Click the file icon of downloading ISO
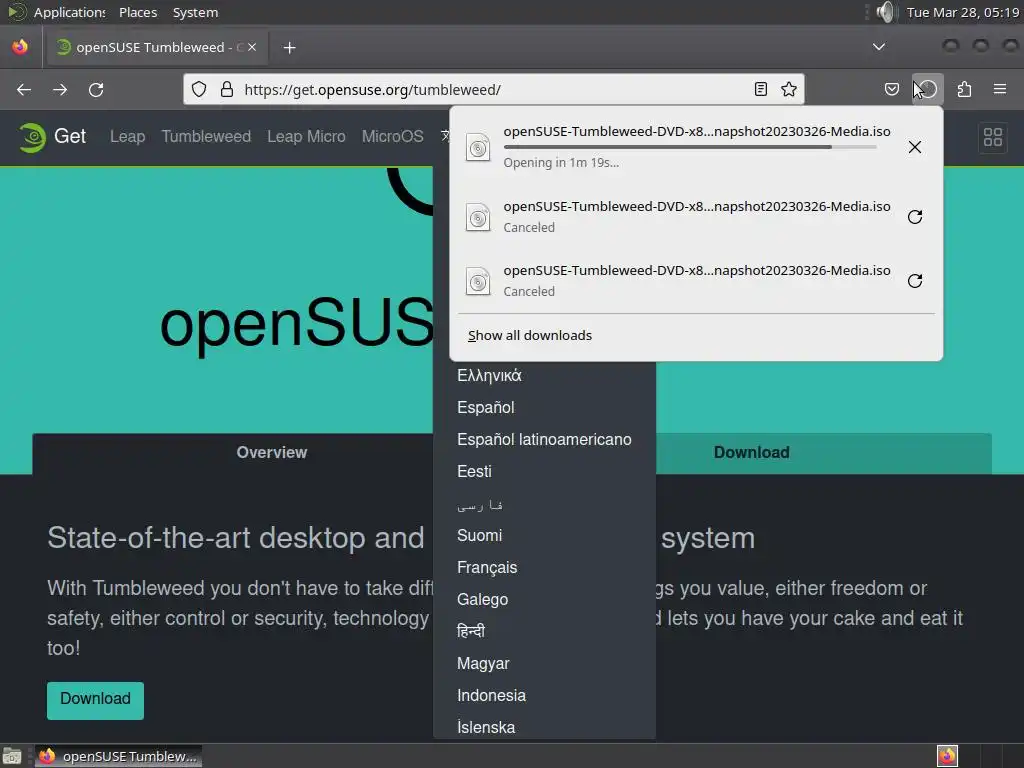The height and width of the screenshot is (768, 1024). point(478,147)
